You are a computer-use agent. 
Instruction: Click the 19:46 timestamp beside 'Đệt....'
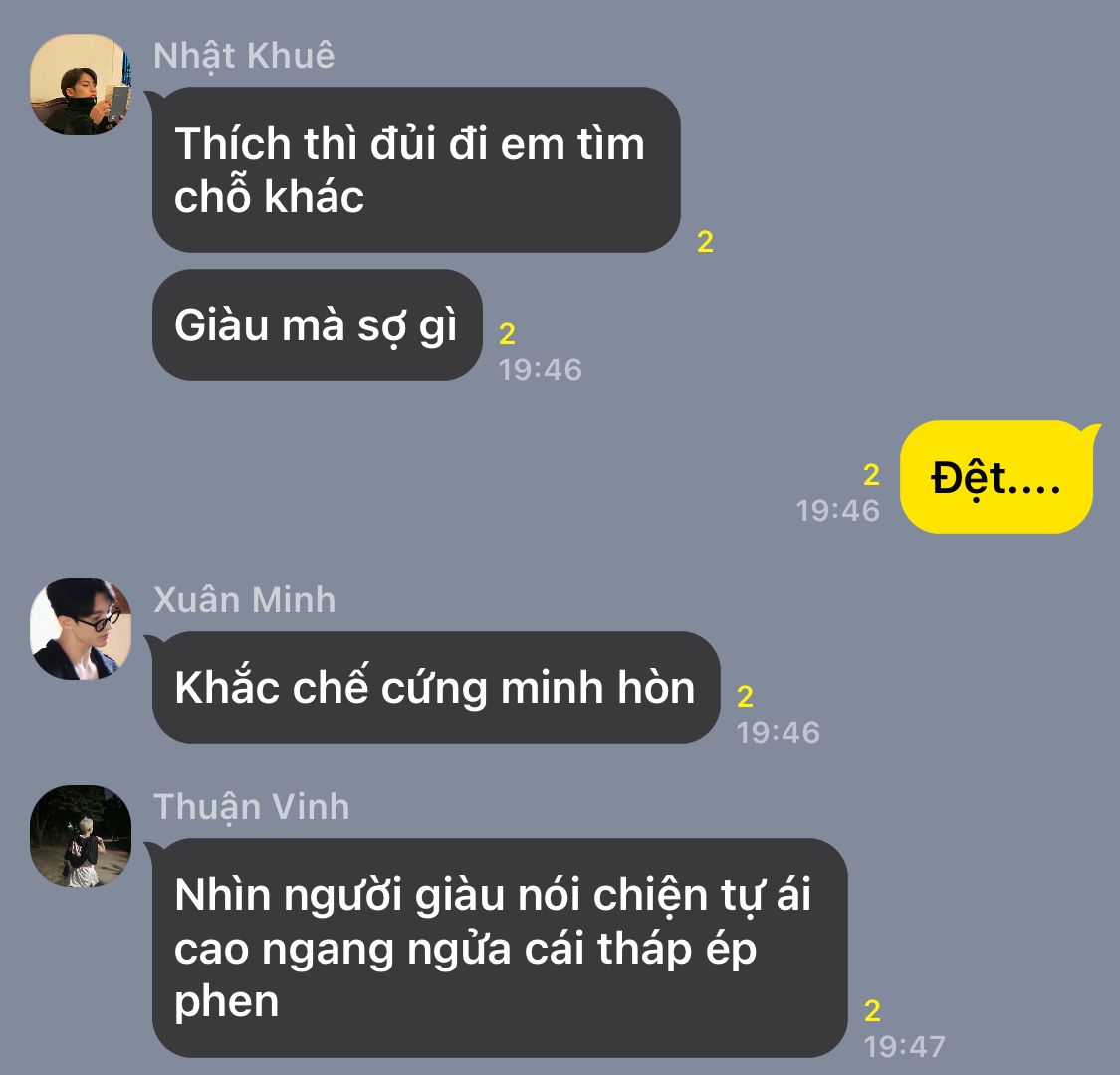[x=838, y=510]
